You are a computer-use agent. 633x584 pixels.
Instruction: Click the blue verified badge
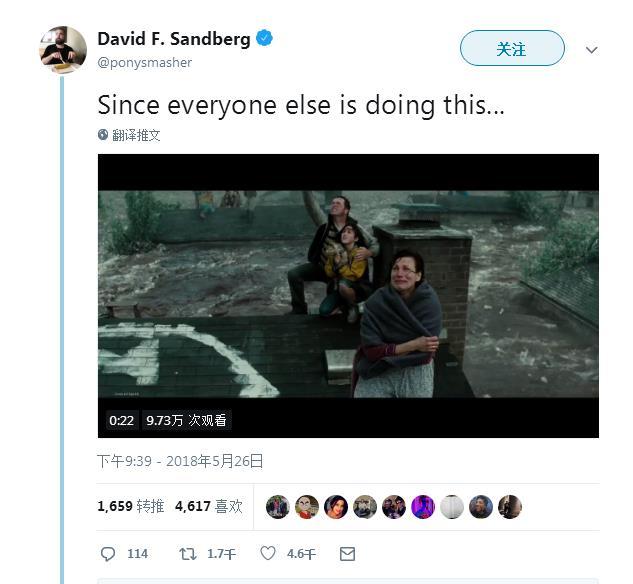(265, 39)
